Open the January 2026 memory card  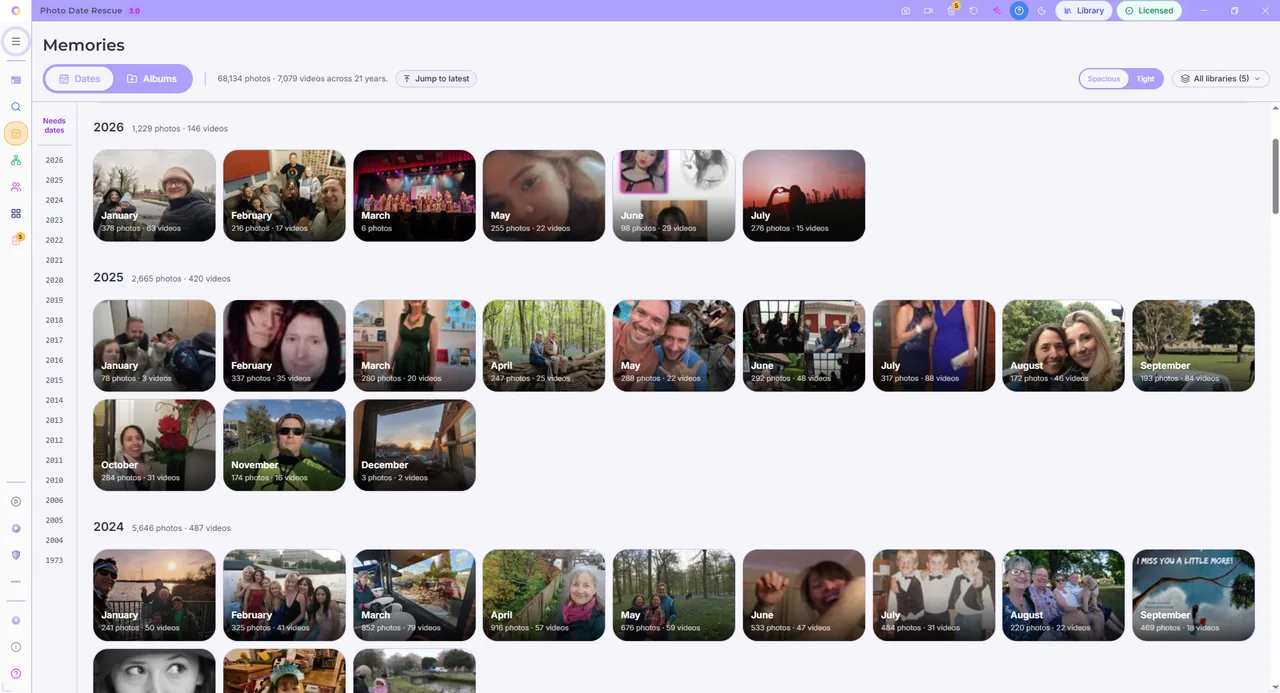click(154, 195)
